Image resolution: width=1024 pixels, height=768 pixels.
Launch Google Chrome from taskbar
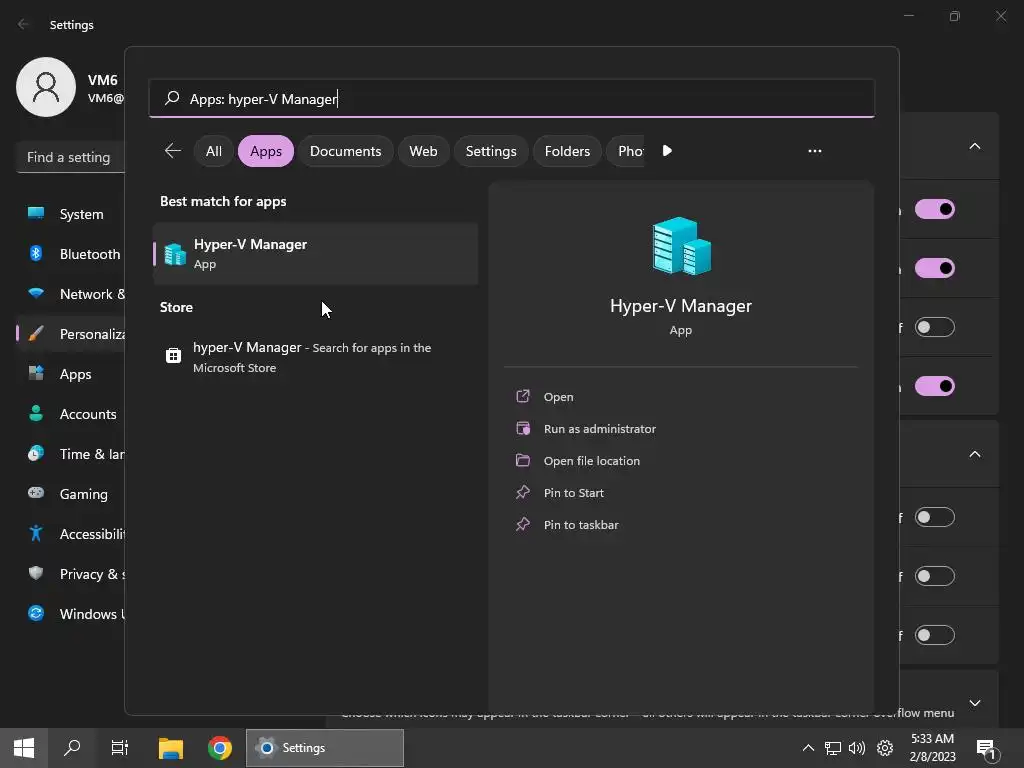pyautogui.click(x=220, y=748)
